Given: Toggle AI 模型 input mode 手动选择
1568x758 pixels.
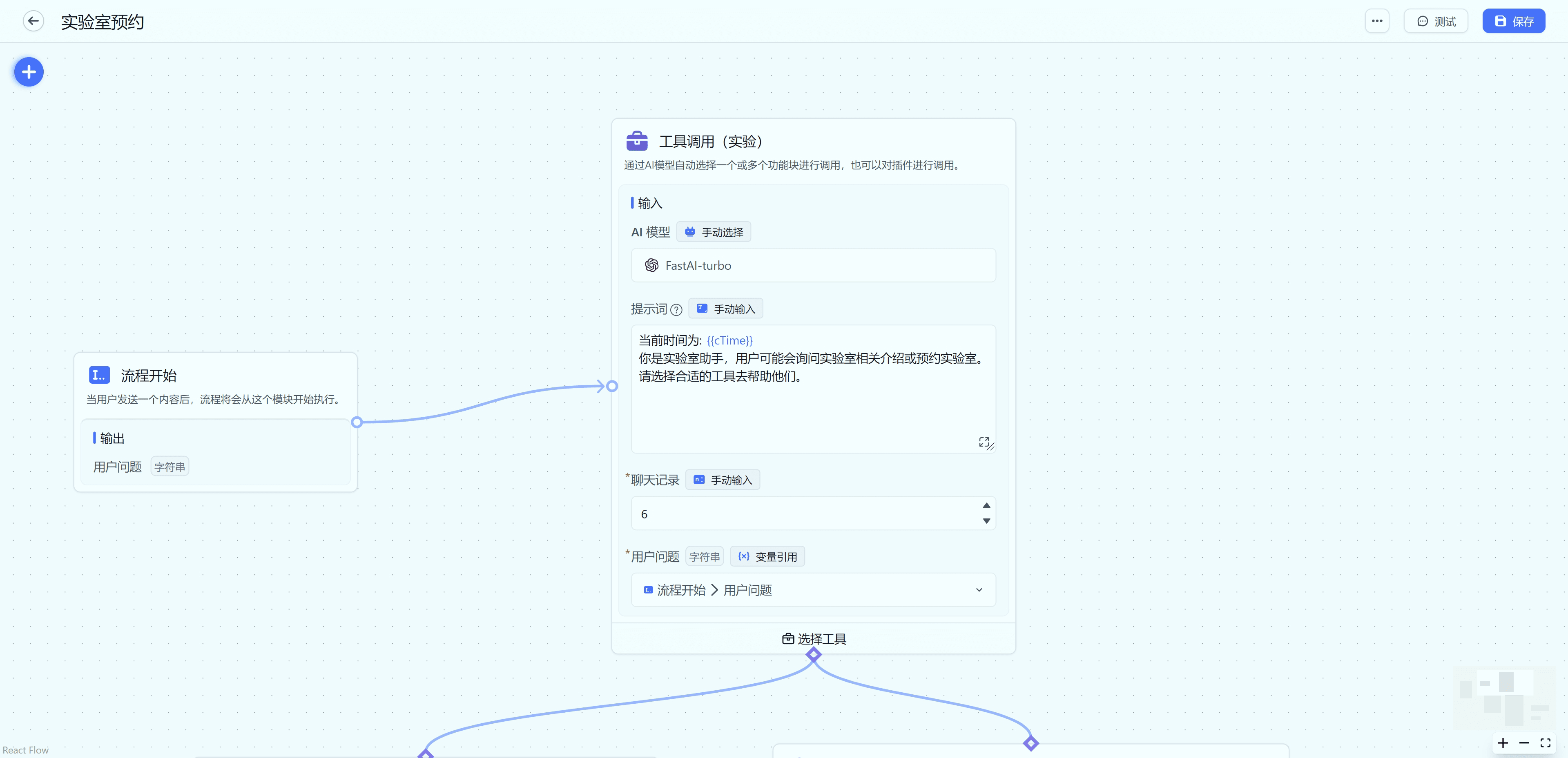Looking at the screenshot, I should click(x=714, y=232).
